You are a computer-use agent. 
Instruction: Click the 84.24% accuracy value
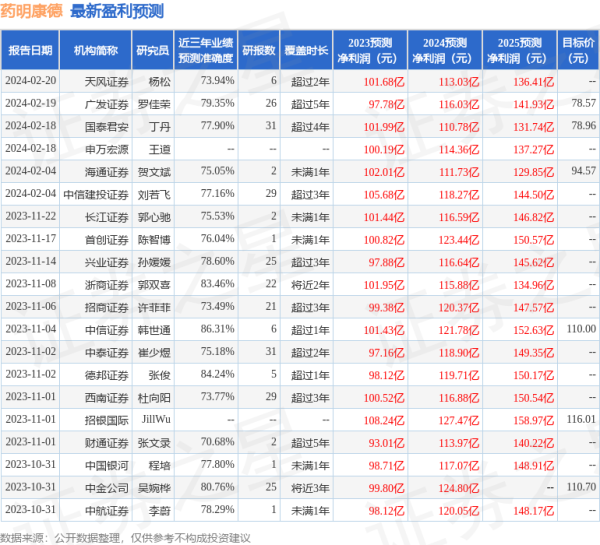[x=217, y=374]
